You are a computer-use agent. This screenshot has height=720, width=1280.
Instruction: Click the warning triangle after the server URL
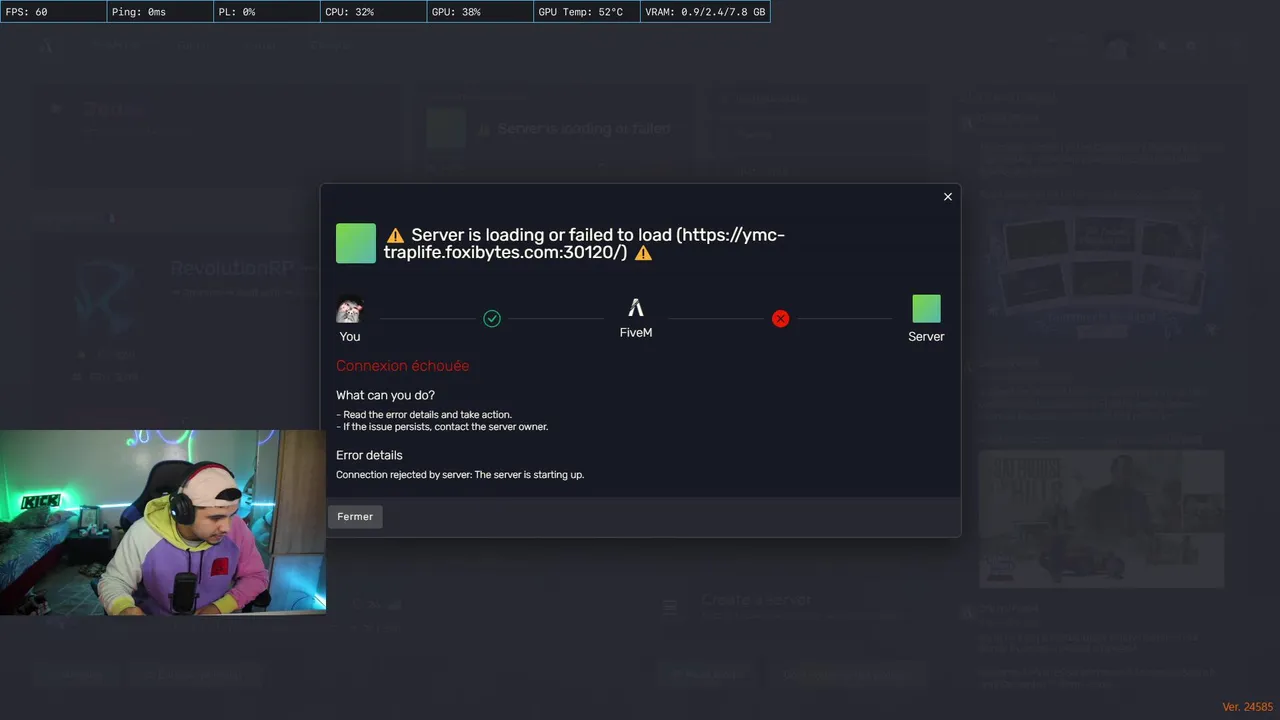click(x=643, y=253)
